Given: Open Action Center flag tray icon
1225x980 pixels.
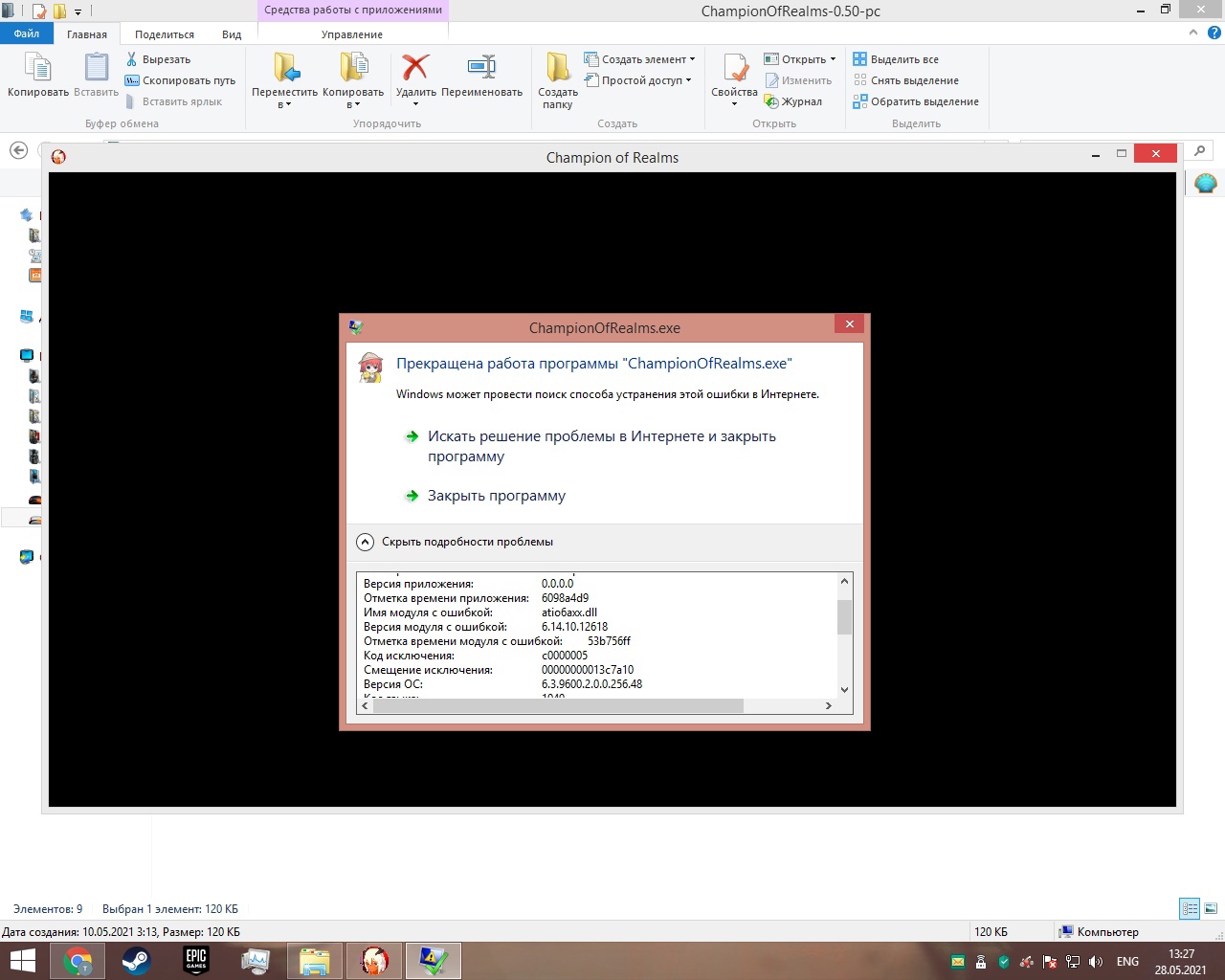Looking at the screenshot, I should pos(1050,962).
